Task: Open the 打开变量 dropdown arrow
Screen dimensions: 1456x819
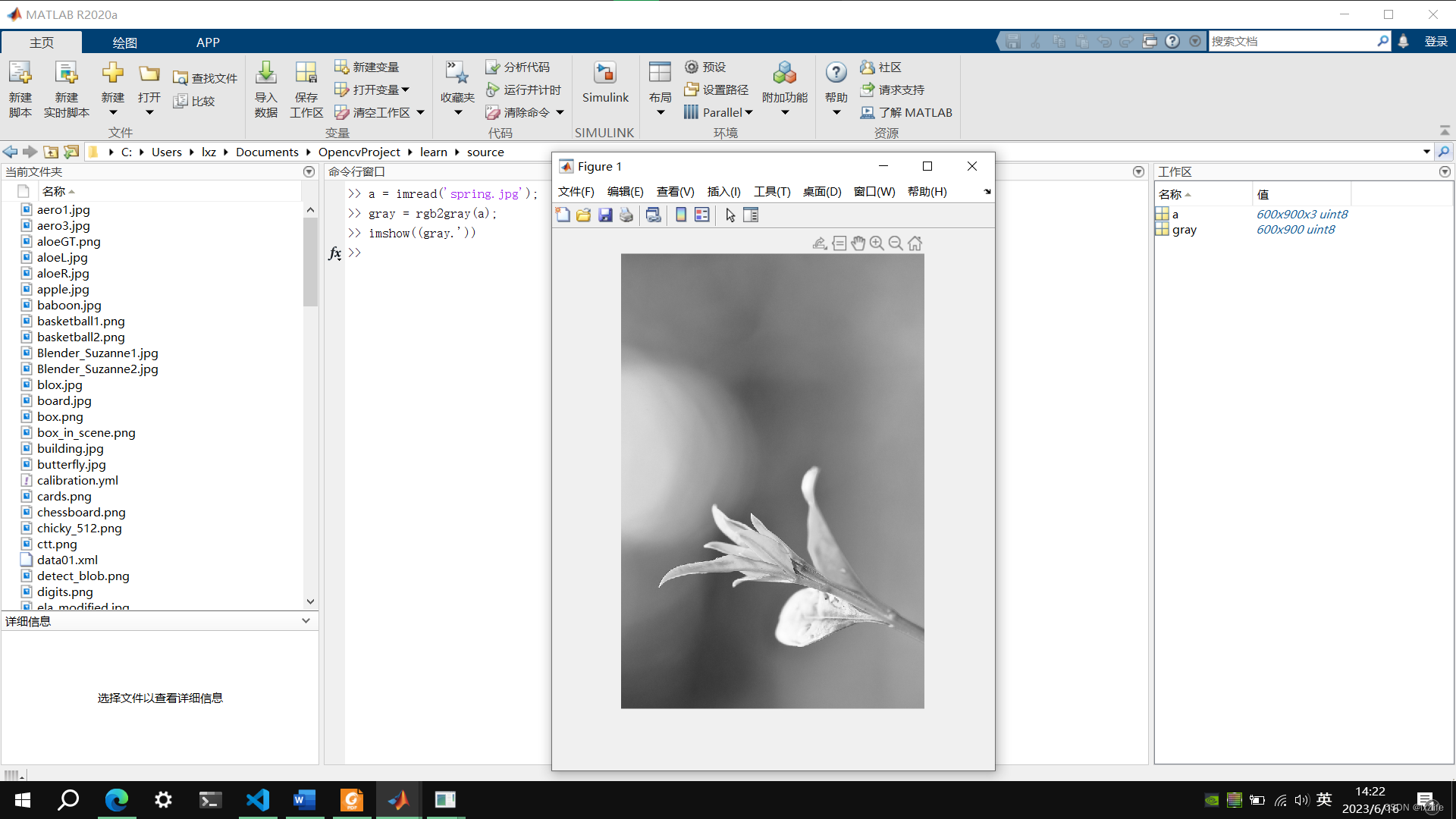Action: click(406, 90)
